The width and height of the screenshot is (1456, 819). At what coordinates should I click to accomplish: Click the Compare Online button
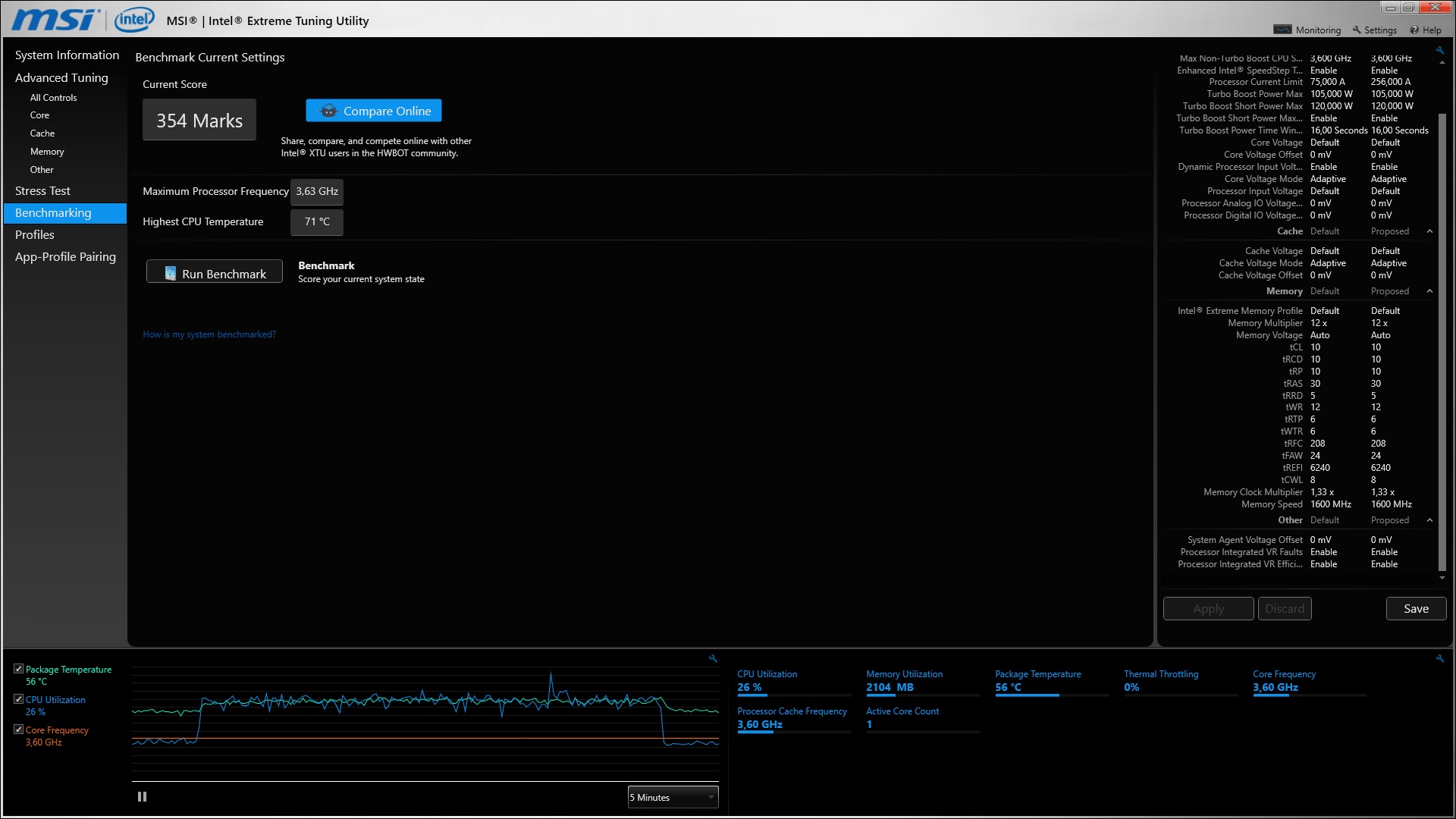pyautogui.click(x=374, y=111)
